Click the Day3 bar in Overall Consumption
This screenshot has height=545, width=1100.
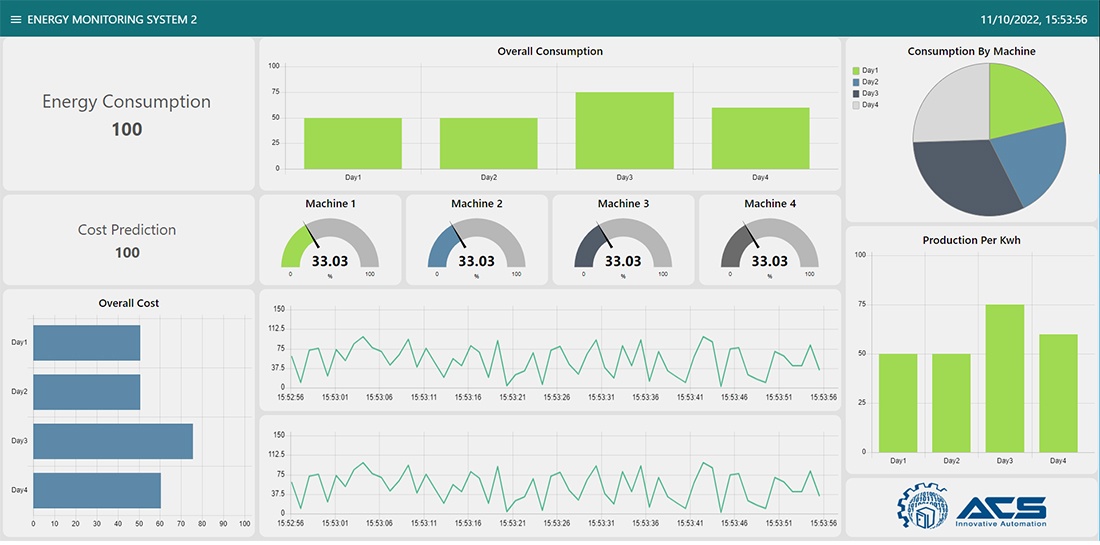tap(624, 130)
